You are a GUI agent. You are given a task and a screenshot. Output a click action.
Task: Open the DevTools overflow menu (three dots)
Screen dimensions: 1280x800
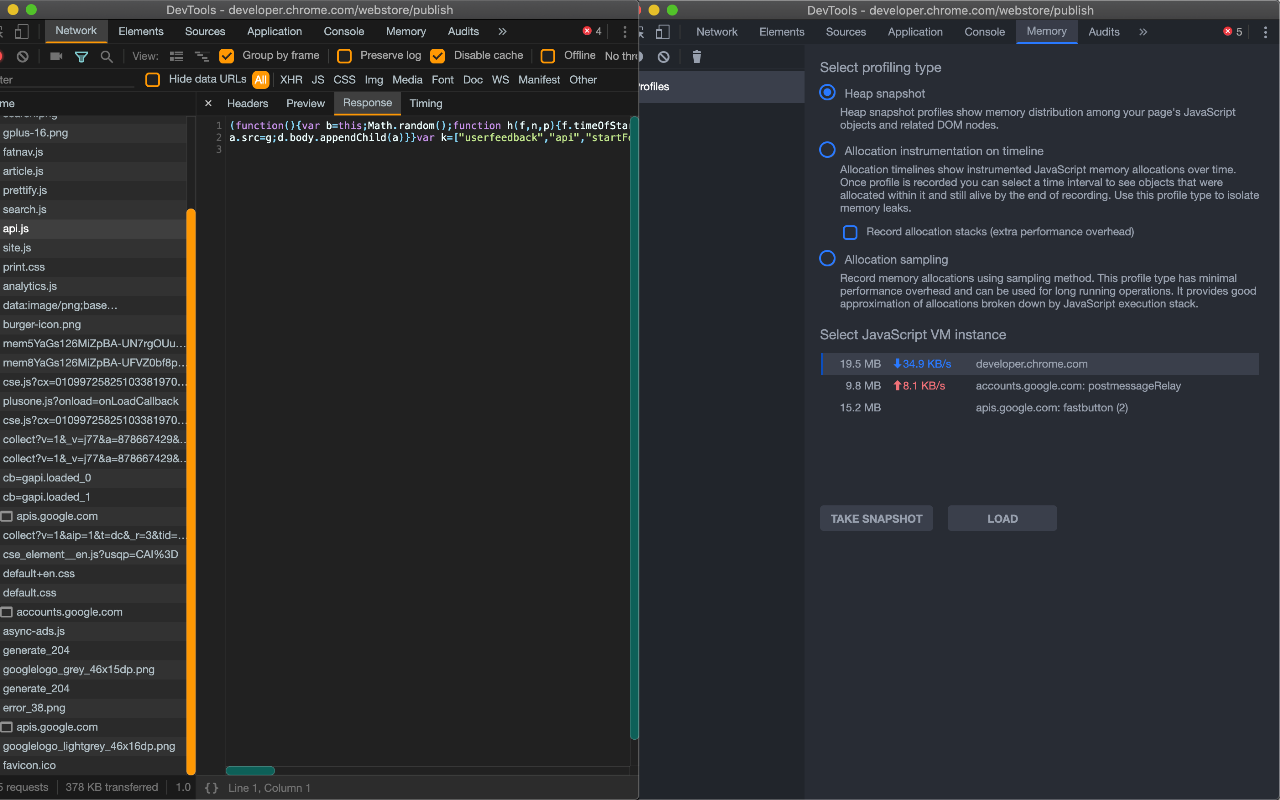[x=623, y=32]
